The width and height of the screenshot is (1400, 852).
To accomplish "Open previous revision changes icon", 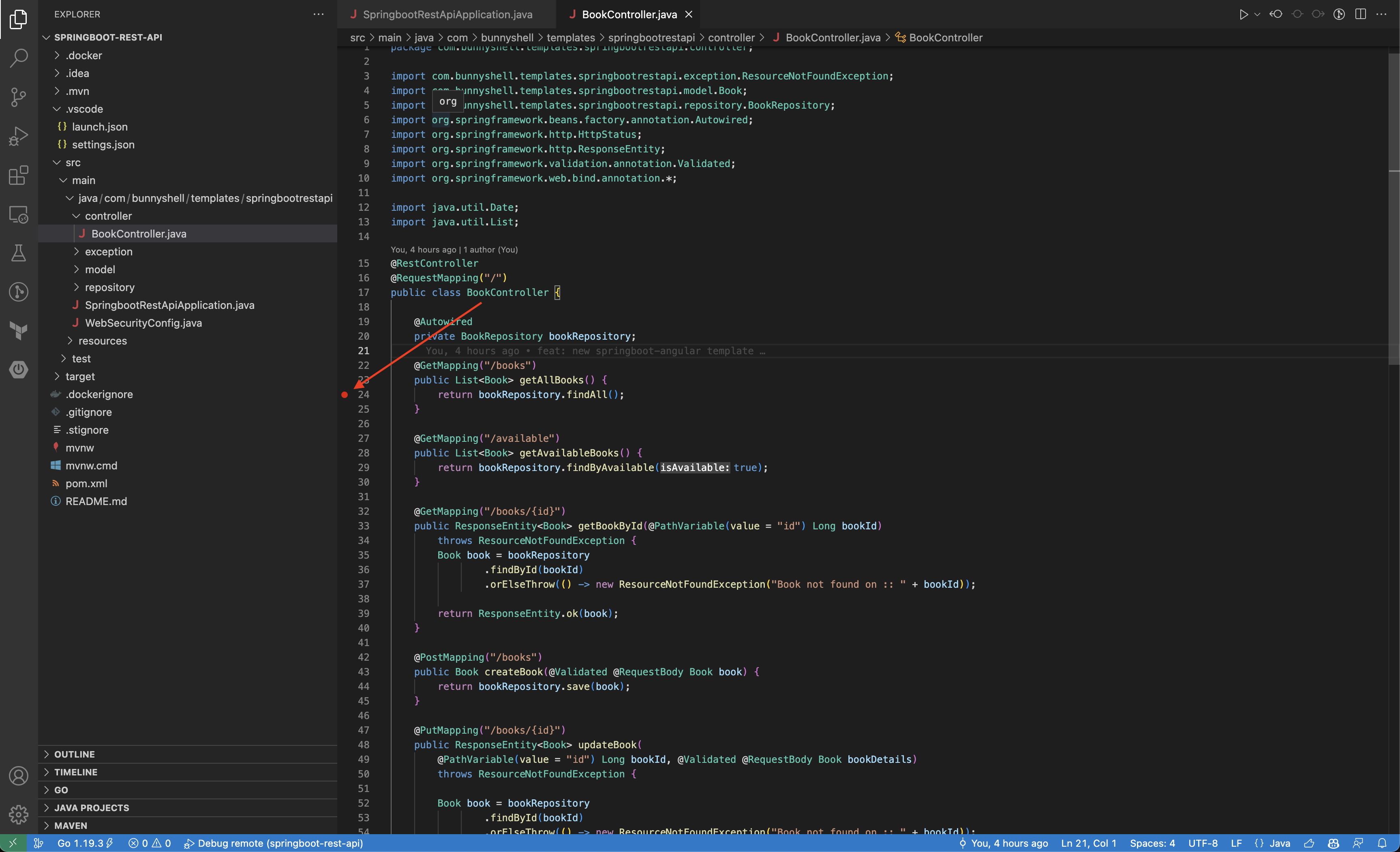I will (x=1276, y=14).
